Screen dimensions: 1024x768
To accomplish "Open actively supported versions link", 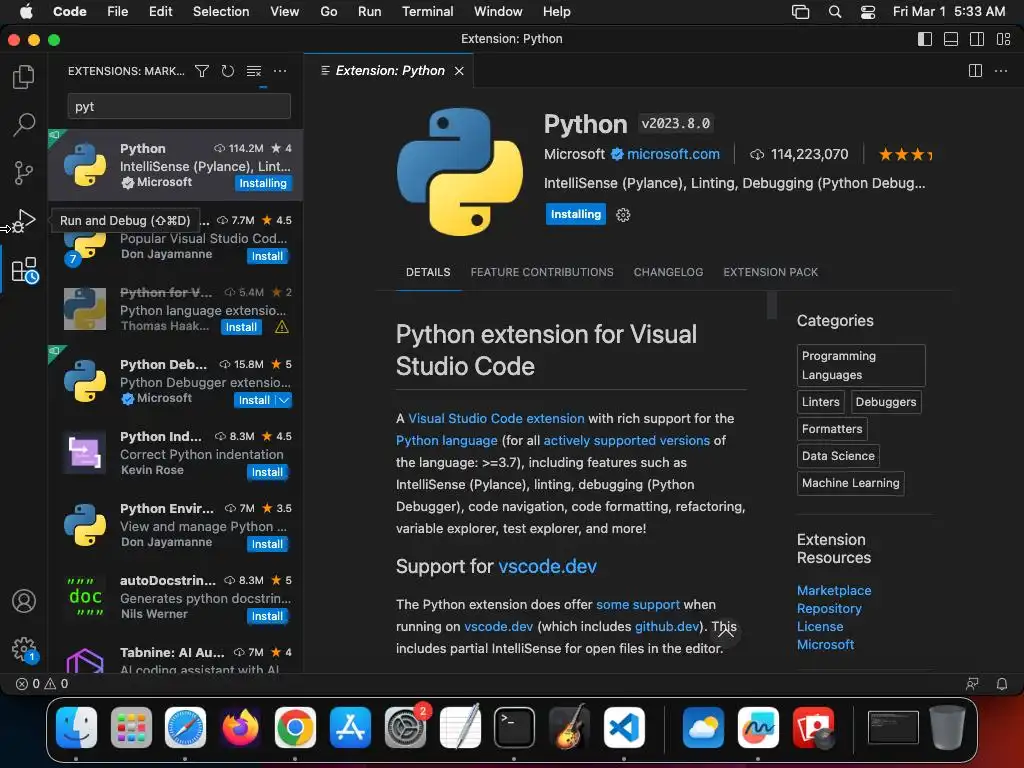I will [x=626, y=441].
